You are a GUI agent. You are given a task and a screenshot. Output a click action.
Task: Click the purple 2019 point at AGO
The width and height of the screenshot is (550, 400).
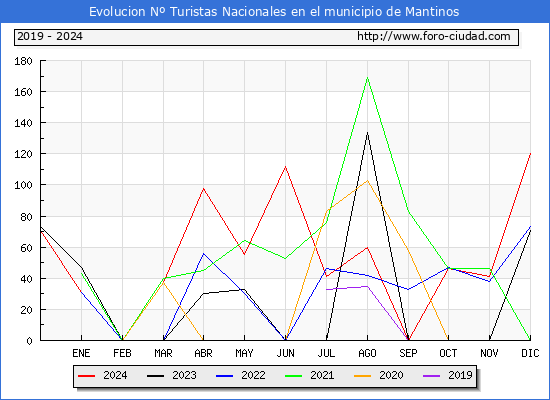(367, 286)
